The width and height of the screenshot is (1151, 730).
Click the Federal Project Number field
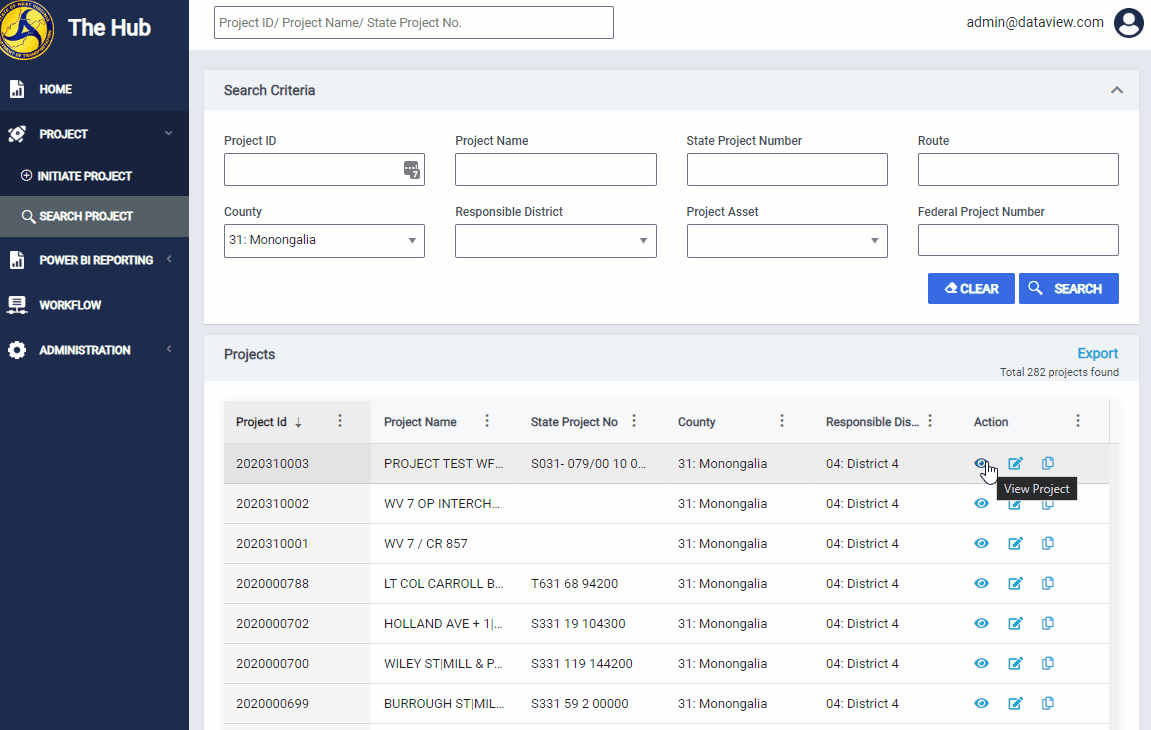[1018, 240]
